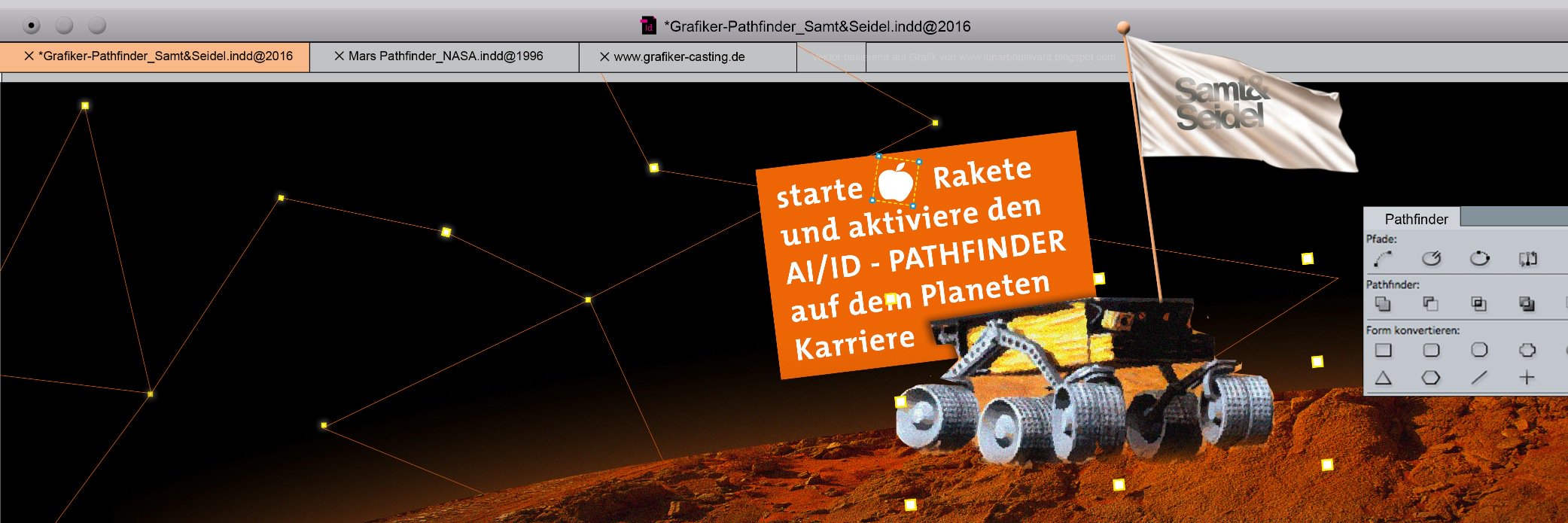The height and width of the screenshot is (523, 1568).
Task: Convert shape to rounded rectangle
Action: pyautogui.click(x=1431, y=350)
